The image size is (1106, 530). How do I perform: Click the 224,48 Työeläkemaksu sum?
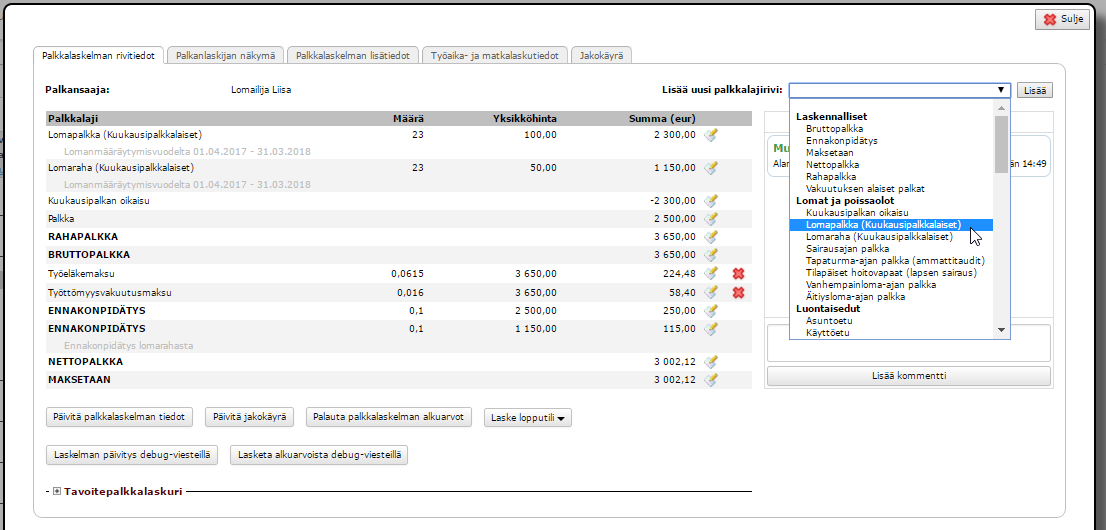(x=681, y=274)
